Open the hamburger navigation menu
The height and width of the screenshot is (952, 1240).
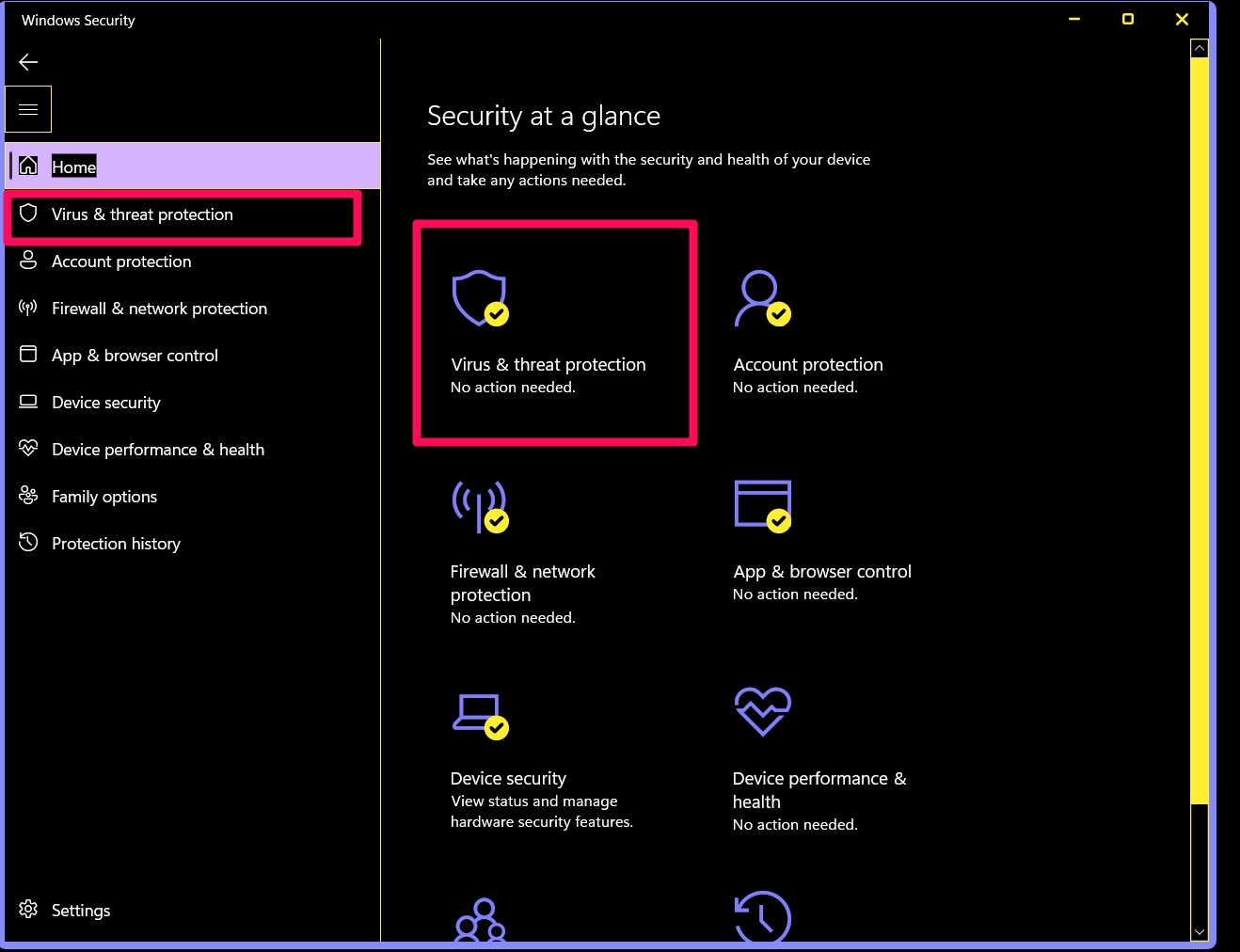[28, 109]
